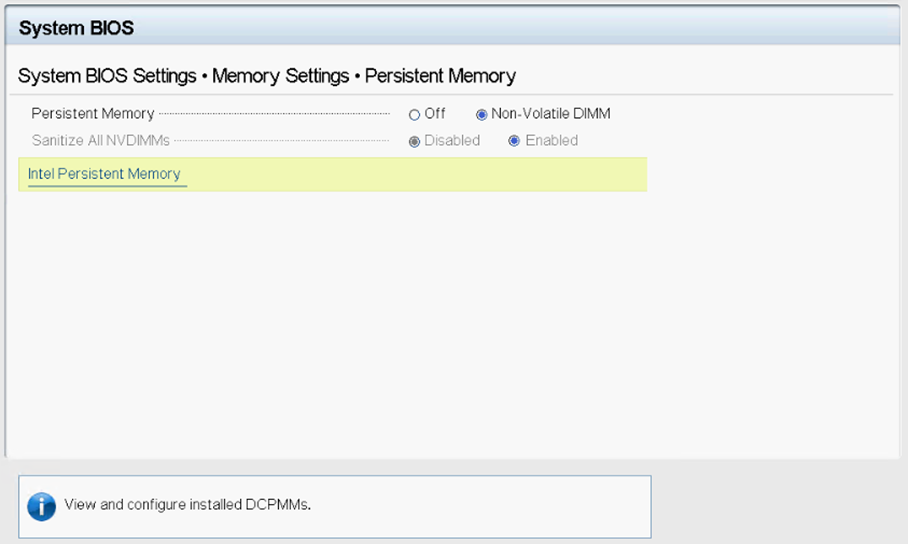Go to Memory Settings breadcrumb
The width and height of the screenshot is (908, 544).
[x=280, y=76]
